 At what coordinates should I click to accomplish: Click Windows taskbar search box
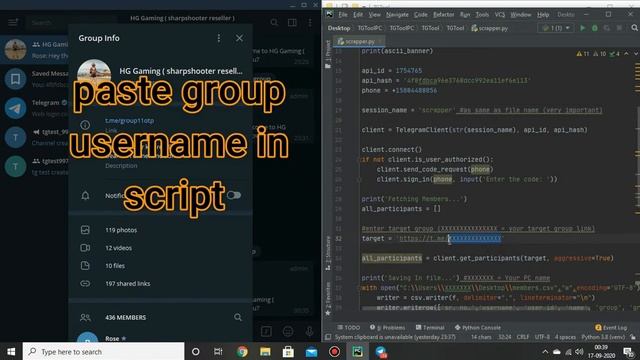(103, 351)
